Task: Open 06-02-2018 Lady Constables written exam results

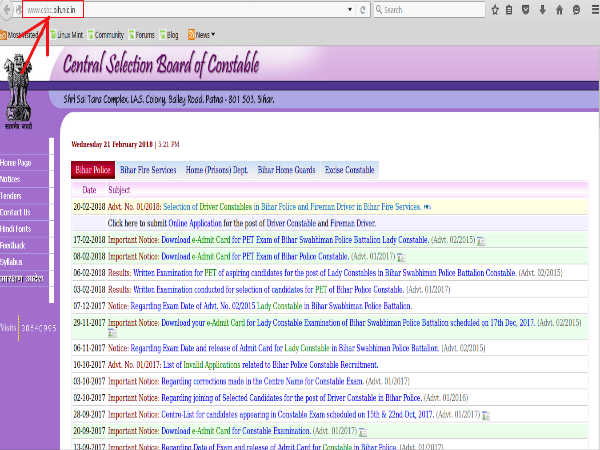Action: click(x=324, y=273)
